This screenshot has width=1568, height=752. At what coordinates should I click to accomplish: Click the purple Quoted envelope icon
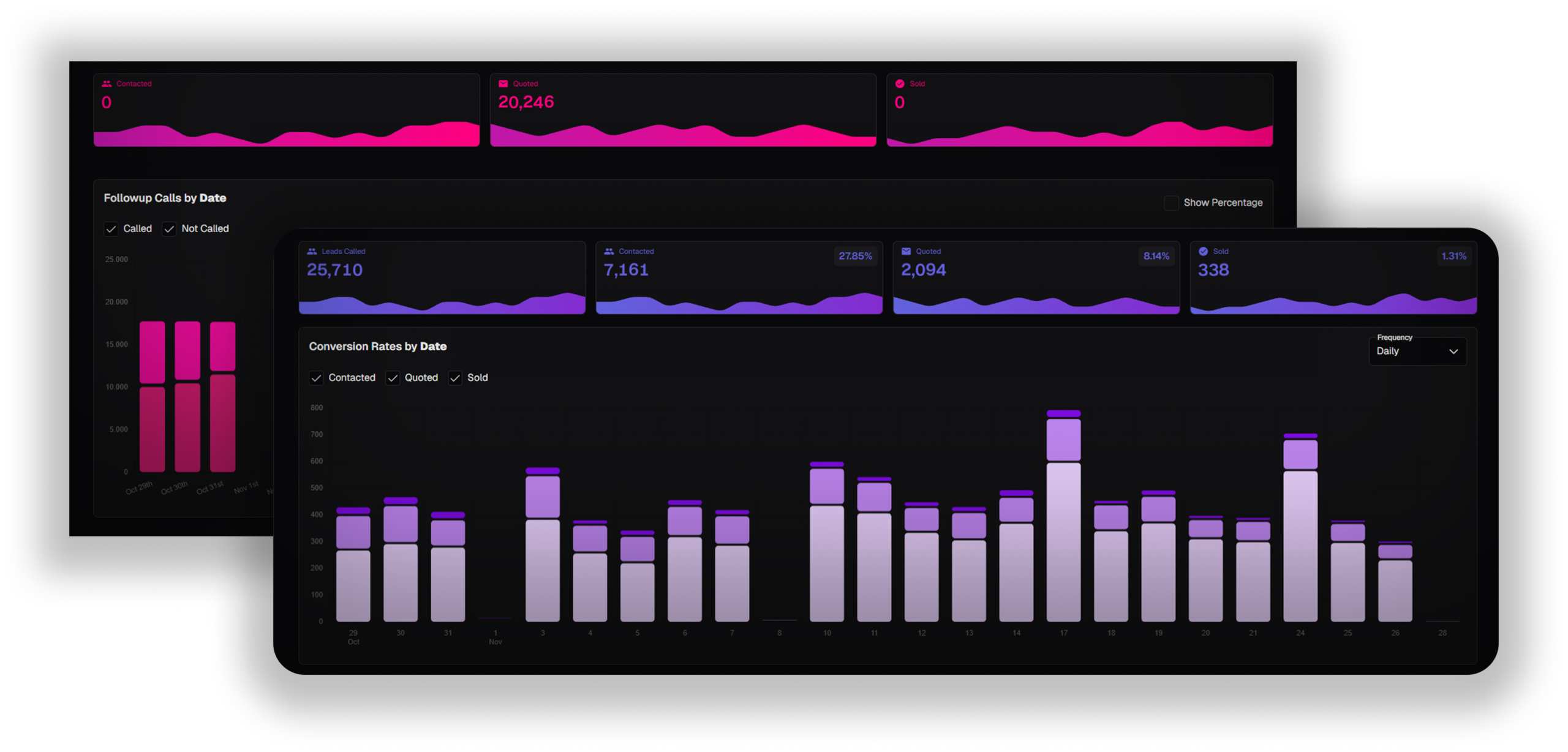pyautogui.click(x=906, y=251)
